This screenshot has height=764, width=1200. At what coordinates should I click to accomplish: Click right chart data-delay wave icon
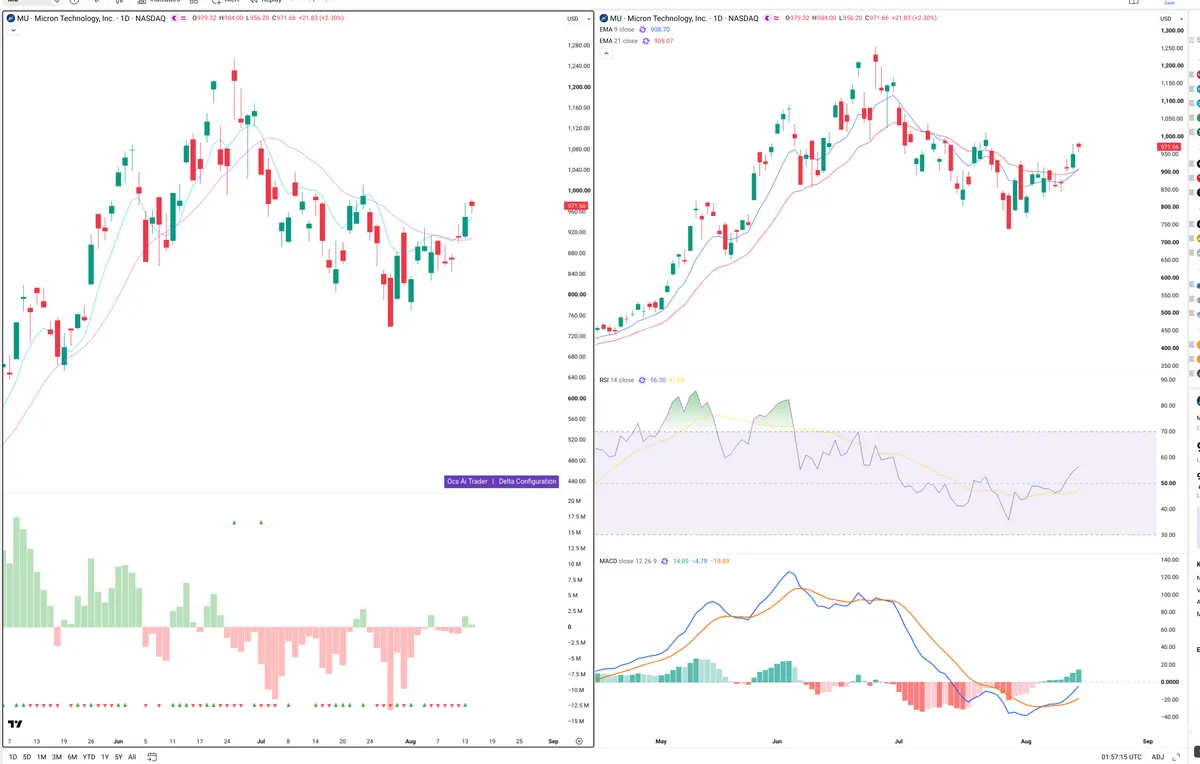pyautogui.click(x=776, y=18)
